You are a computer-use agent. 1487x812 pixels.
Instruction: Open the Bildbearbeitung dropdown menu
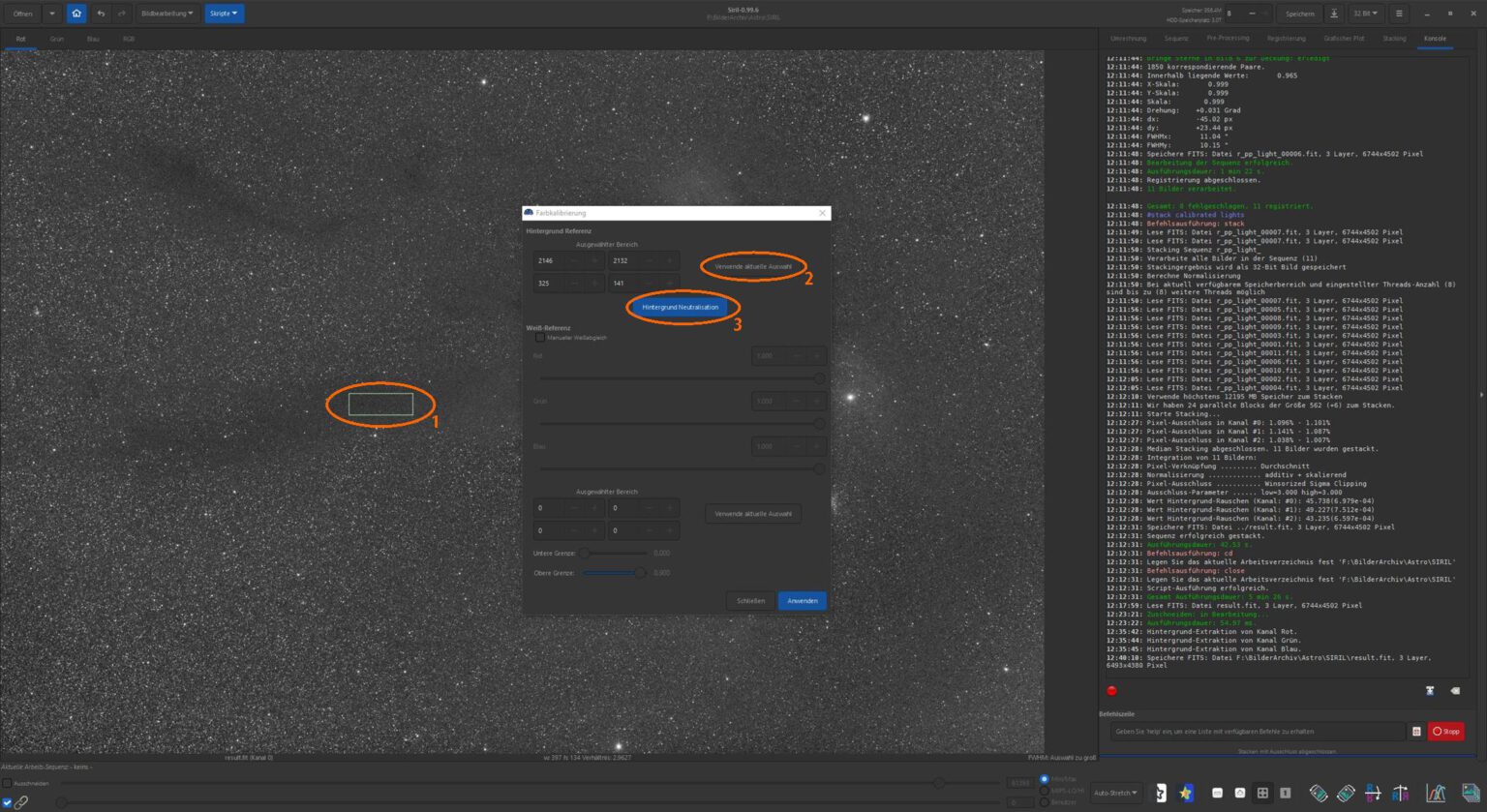coord(167,14)
